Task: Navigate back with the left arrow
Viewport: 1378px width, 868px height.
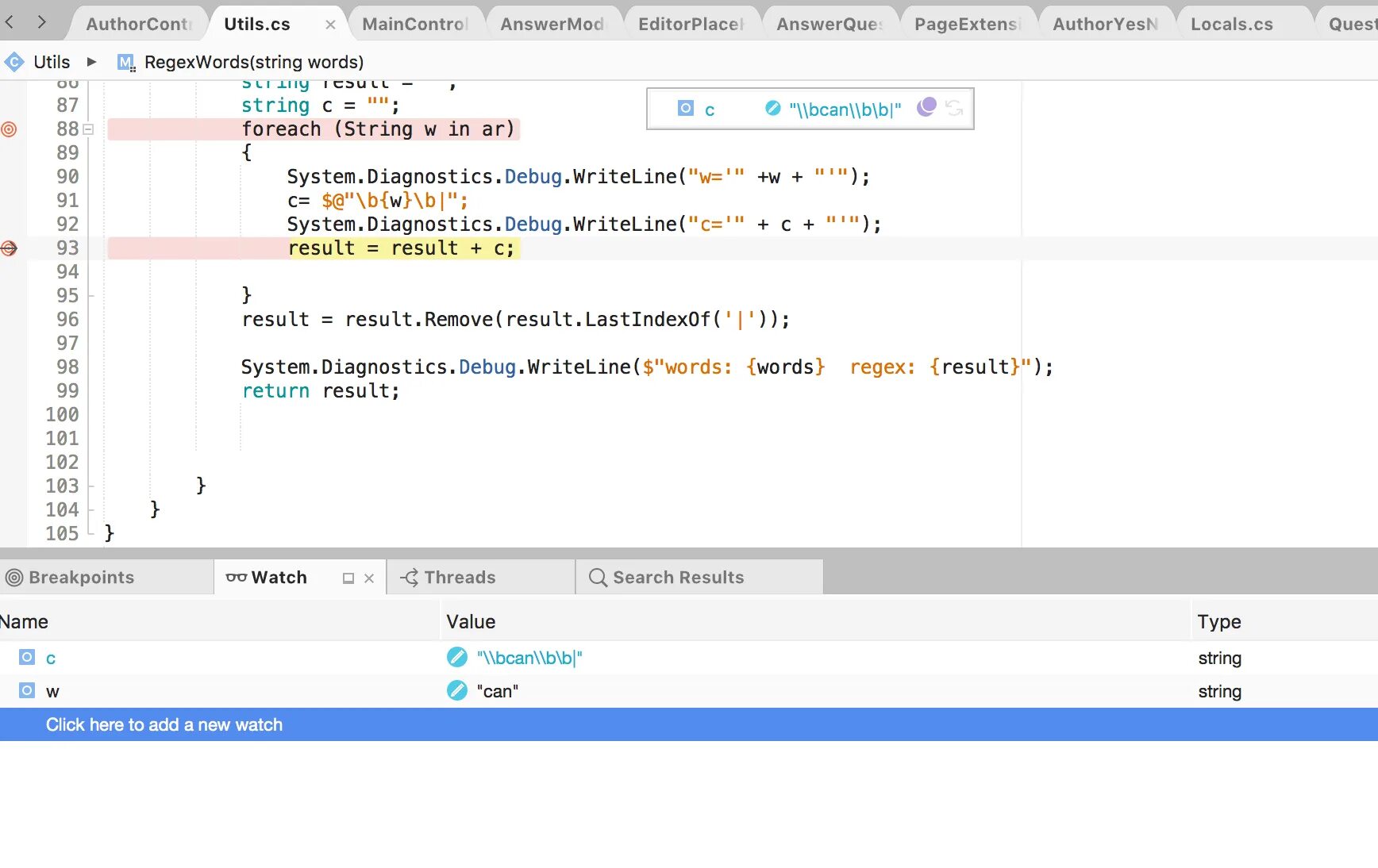Action: (10, 22)
